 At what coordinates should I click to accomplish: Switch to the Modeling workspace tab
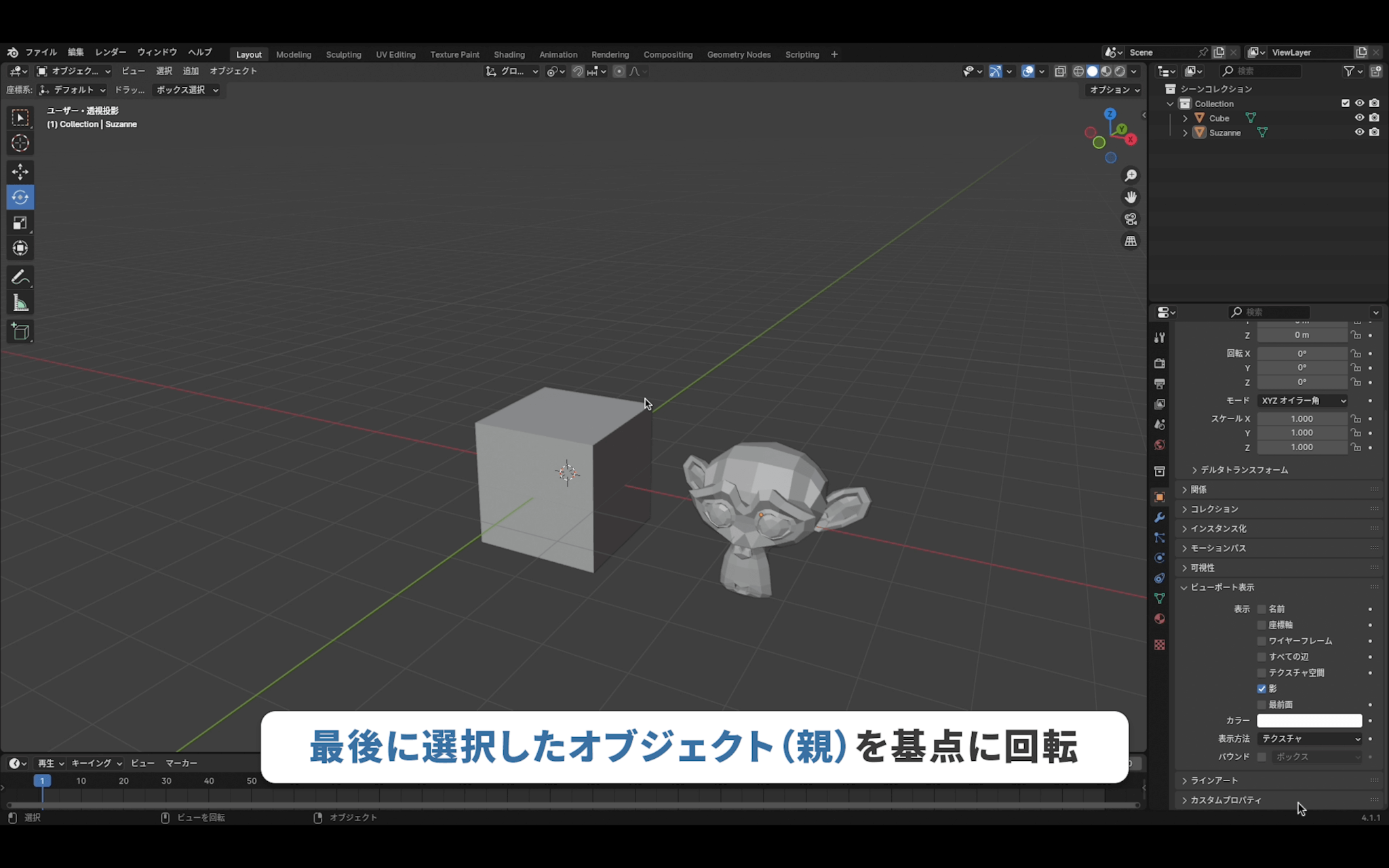click(x=294, y=54)
